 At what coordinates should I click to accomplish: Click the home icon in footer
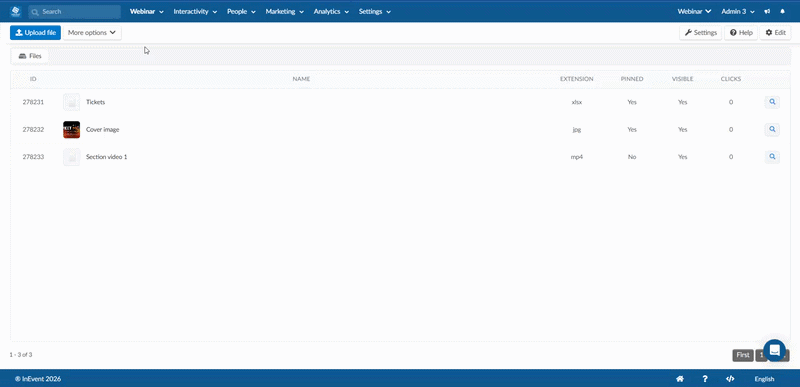tap(680, 379)
